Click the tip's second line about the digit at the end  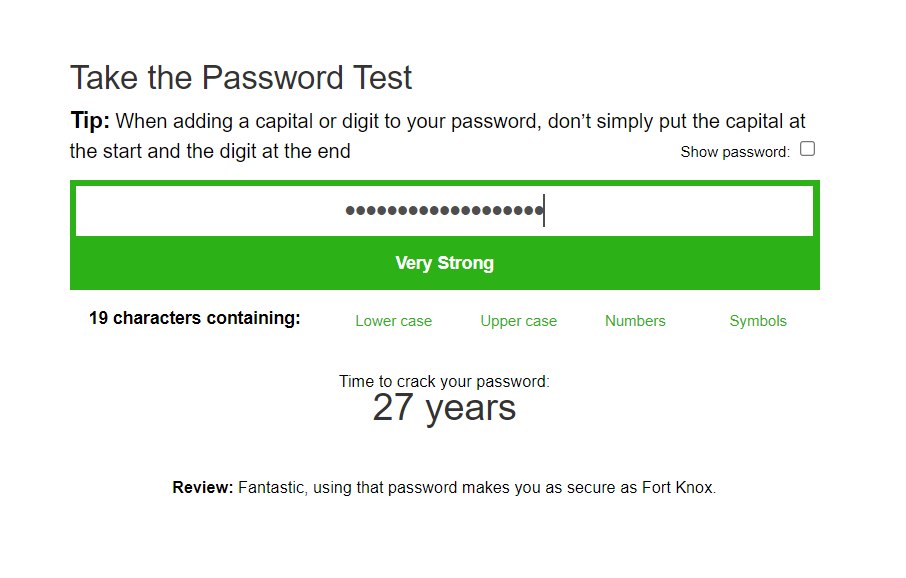pyautogui.click(x=210, y=151)
